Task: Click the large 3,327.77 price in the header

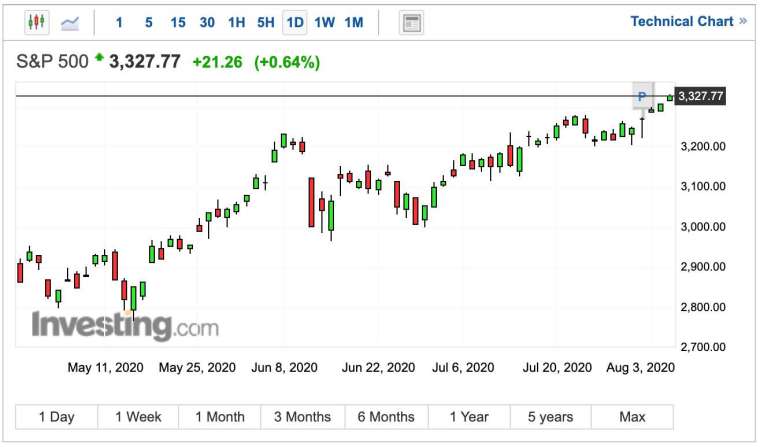Action: click(x=144, y=62)
